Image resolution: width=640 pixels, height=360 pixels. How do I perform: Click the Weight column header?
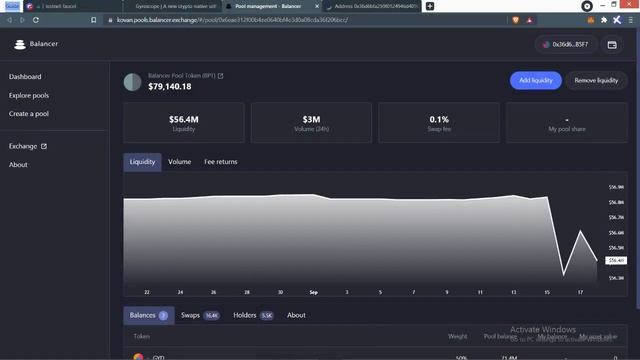pyautogui.click(x=458, y=337)
